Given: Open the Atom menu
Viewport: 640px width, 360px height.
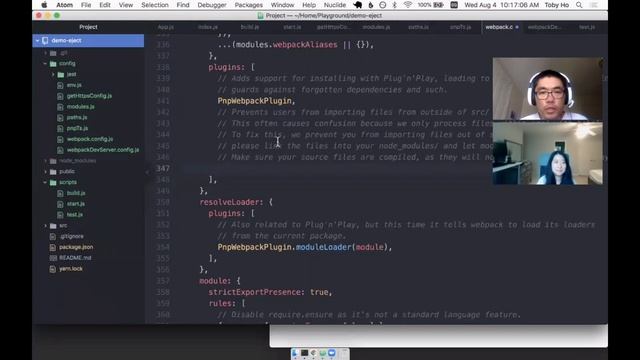Looking at the screenshot, I should point(64,5).
